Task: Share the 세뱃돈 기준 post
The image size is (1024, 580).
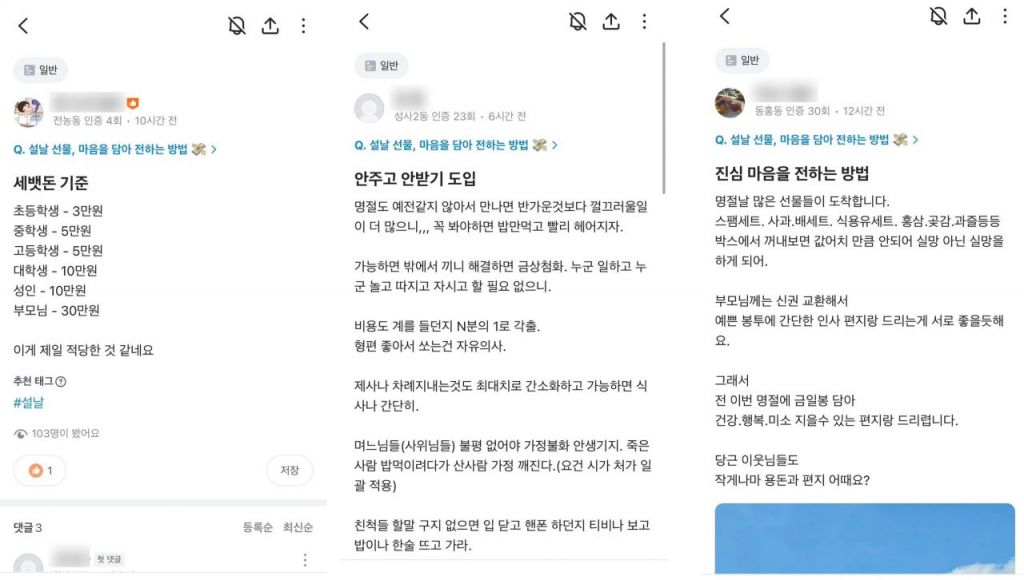Action: click(x=270, y=25)
